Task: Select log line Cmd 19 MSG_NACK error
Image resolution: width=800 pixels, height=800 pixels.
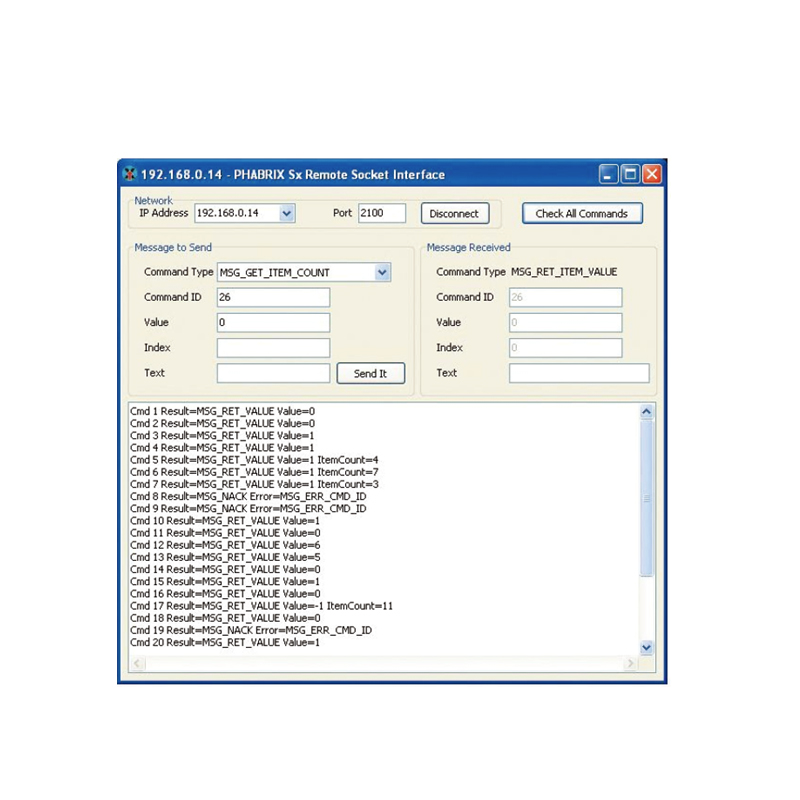Action: tap(251, 631)
